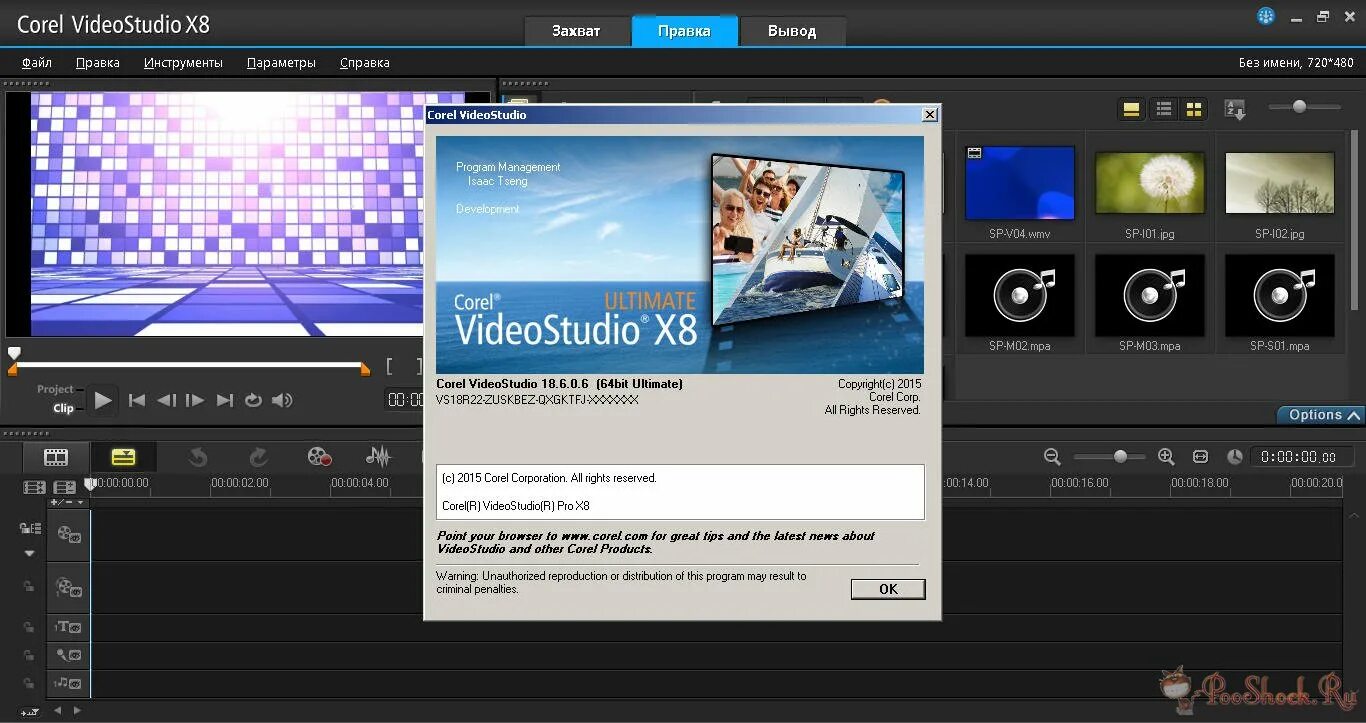Select Project preview mode
Viewport: 1366px width, 723px height.
[55, 389]
